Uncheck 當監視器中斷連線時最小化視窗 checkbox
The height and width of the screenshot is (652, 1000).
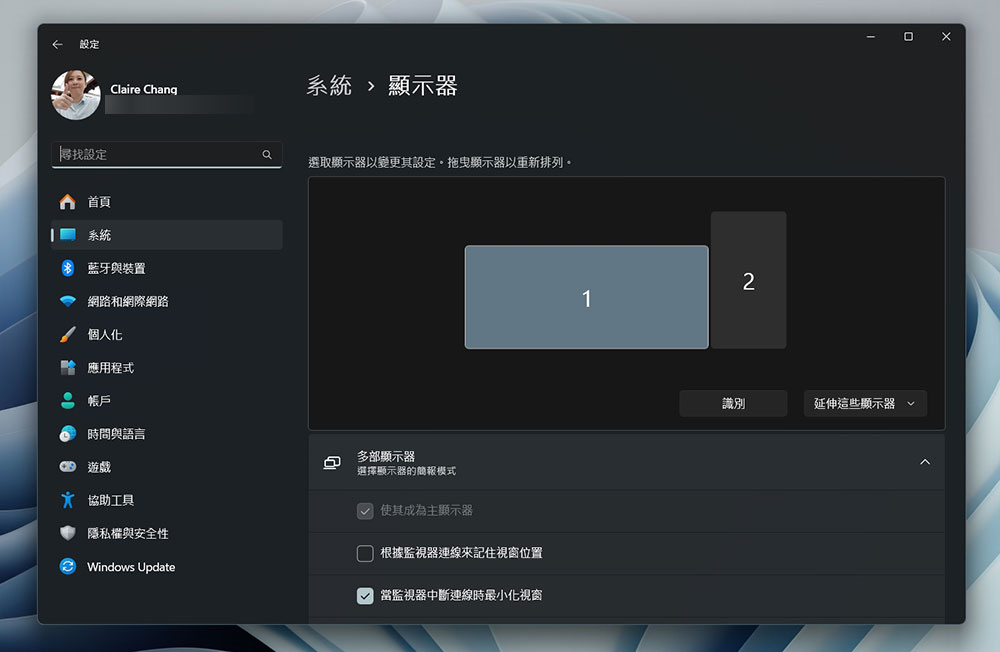pyautogui.click(x=365, y=596)
